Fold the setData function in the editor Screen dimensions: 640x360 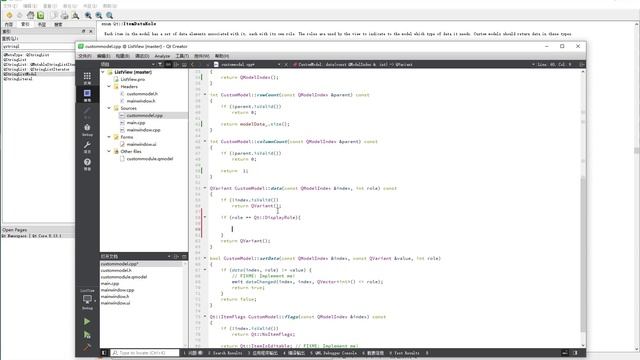[205, 258]
